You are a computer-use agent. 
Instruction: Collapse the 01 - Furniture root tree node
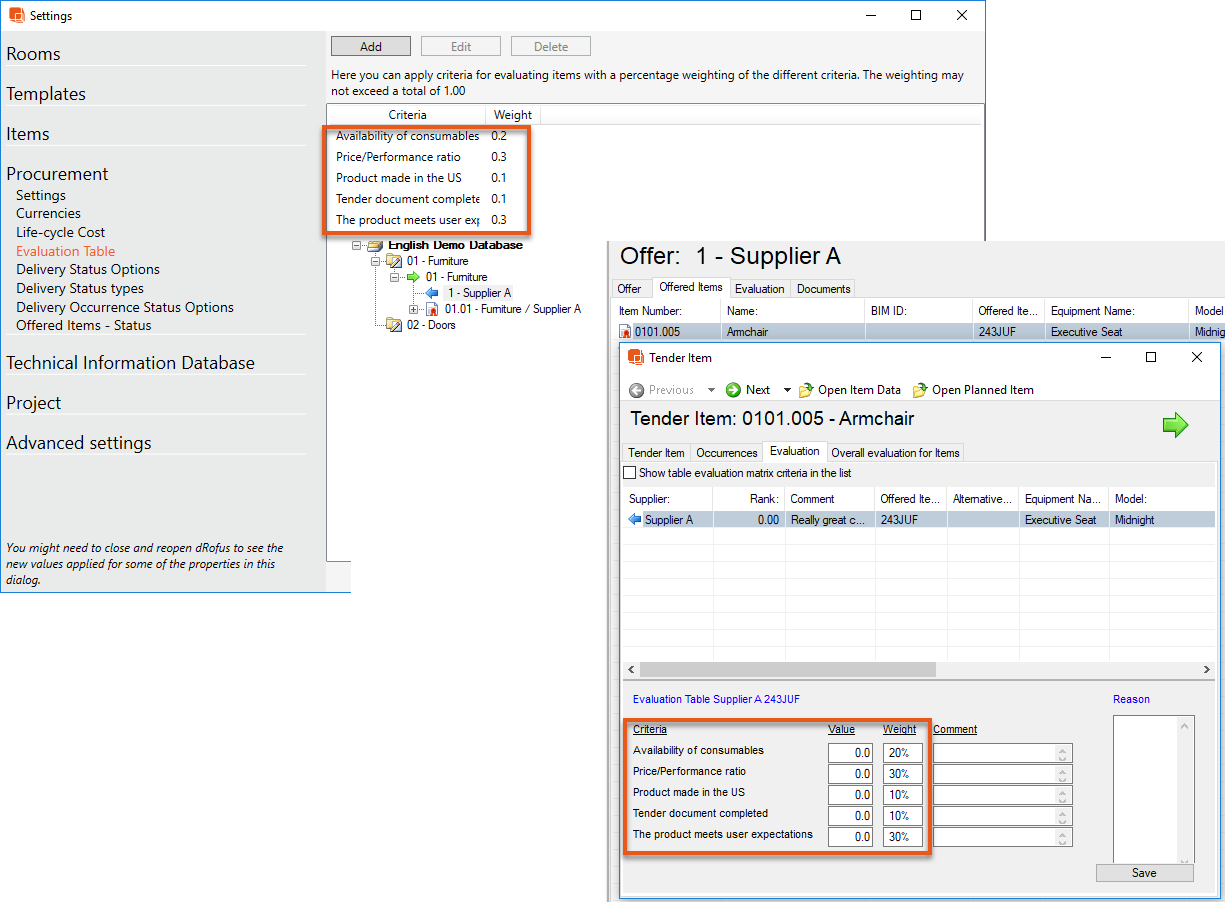click(x=375, y=261)
